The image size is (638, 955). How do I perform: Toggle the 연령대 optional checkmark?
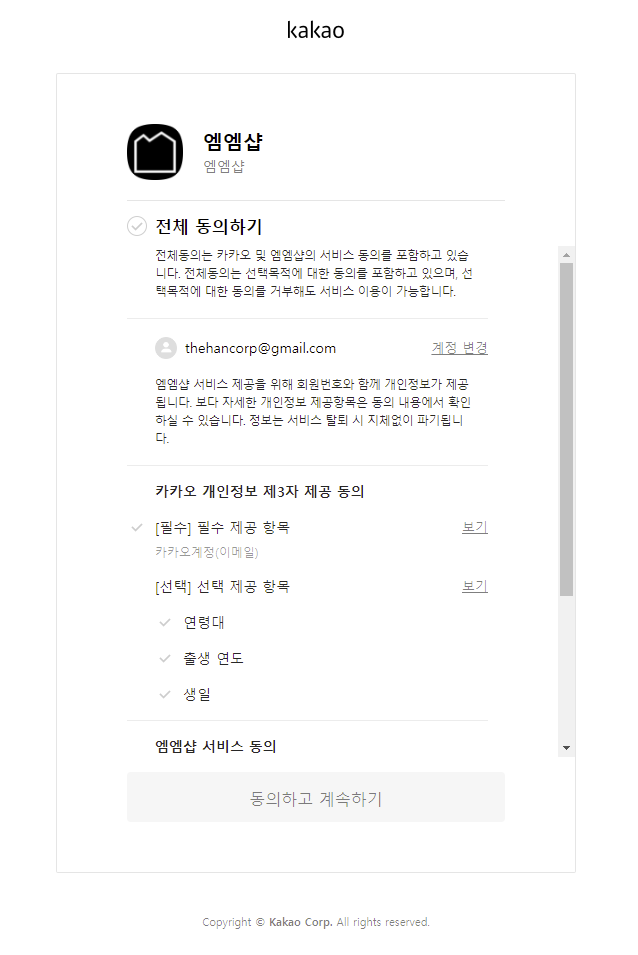[164, 622]
